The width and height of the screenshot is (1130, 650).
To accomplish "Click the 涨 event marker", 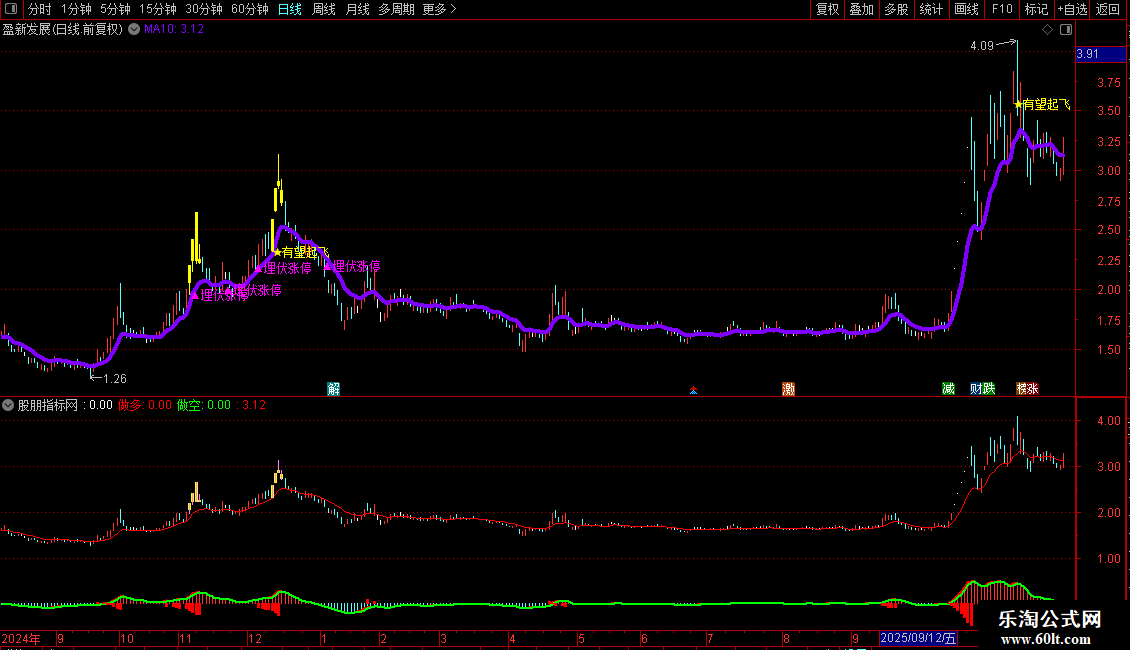I will (1033, 388).
